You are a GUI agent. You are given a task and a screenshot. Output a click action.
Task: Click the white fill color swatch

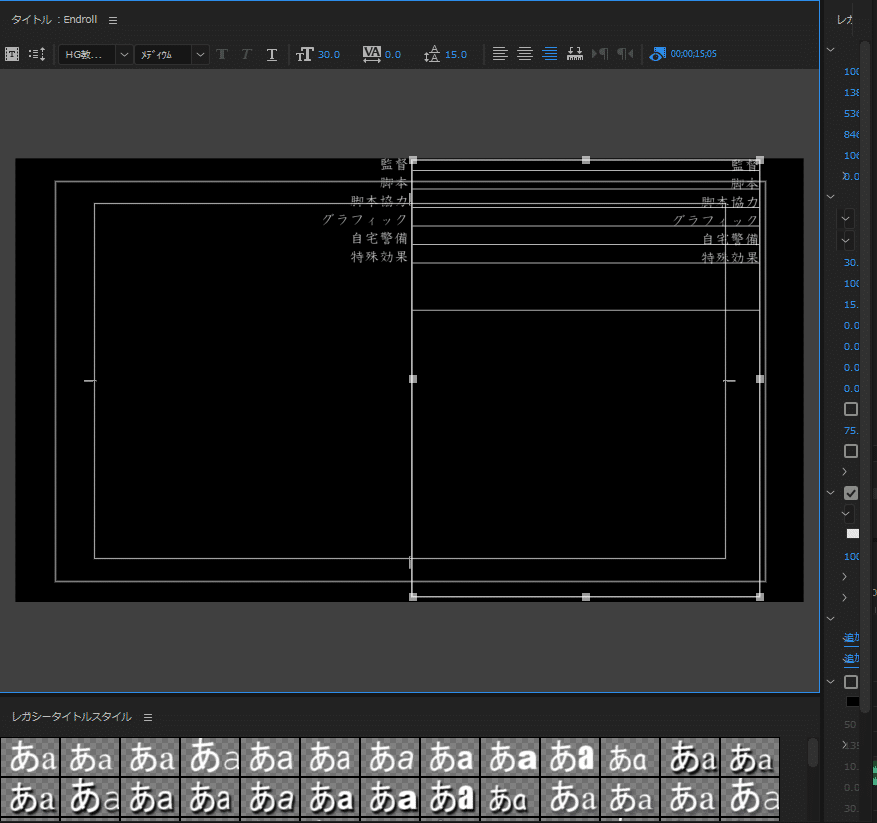[x=852, y=534]
